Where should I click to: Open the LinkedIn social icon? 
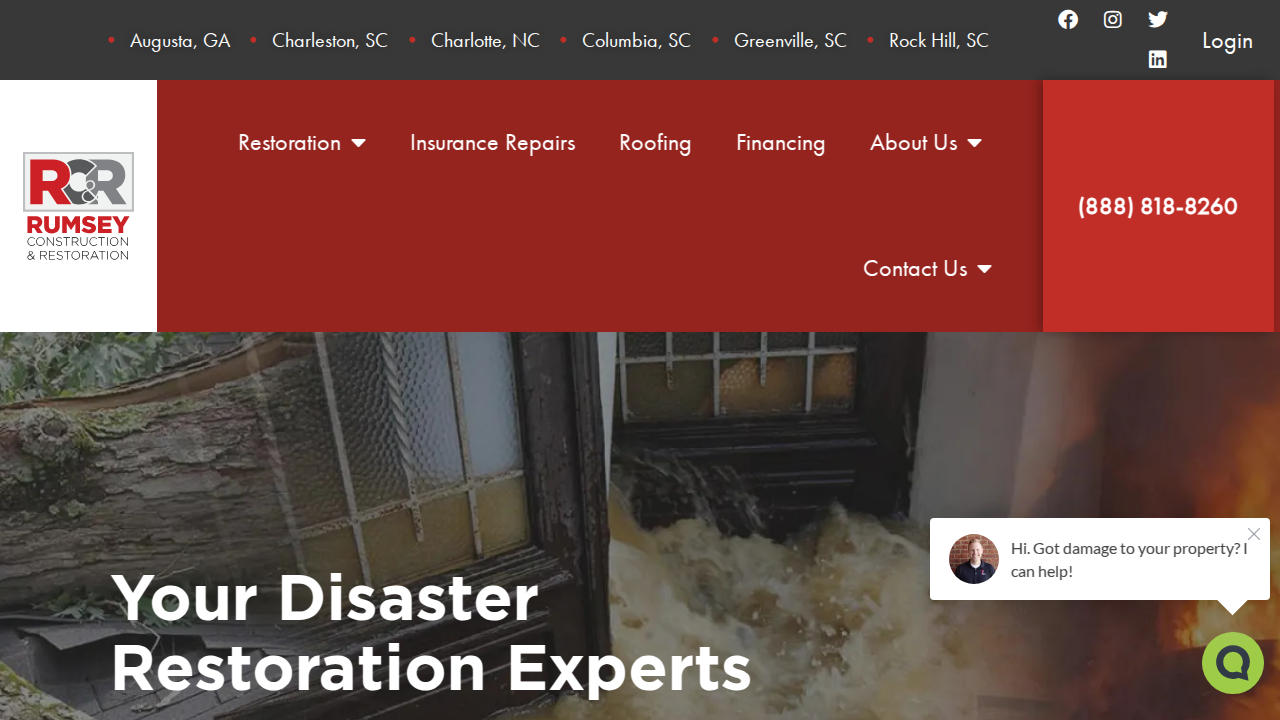(1158, 60)
